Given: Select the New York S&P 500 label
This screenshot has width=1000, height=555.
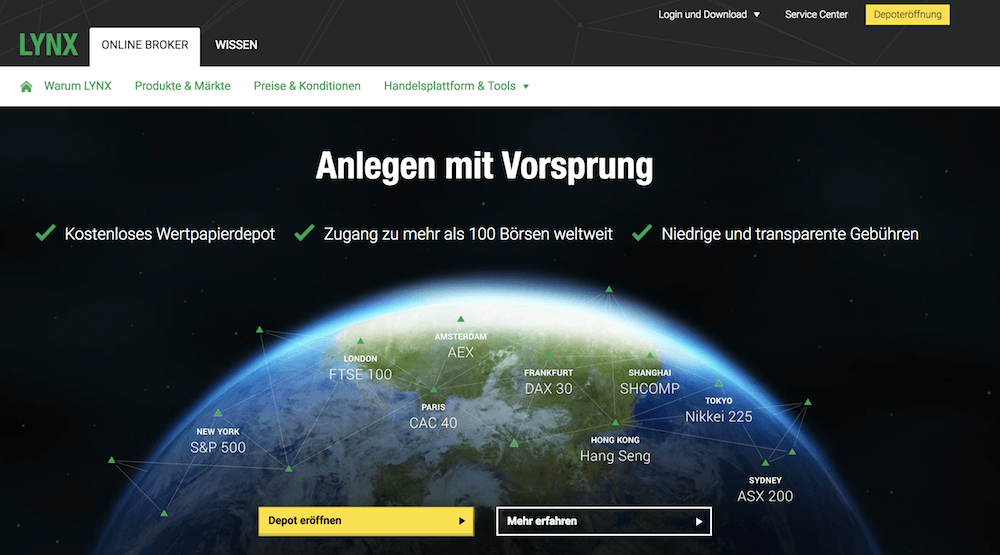Looking at the screenshot, I should click(218, 441).
